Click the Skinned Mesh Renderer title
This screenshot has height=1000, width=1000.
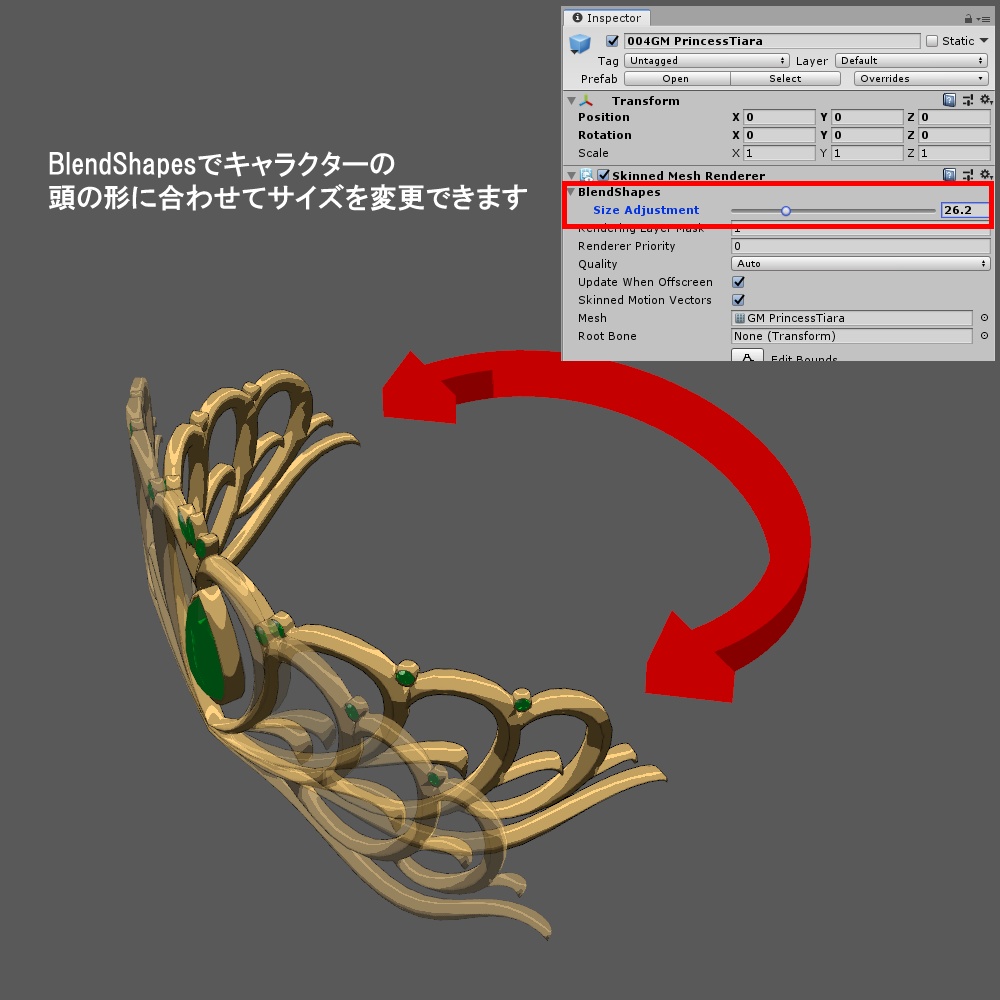[x=689, y=175]
